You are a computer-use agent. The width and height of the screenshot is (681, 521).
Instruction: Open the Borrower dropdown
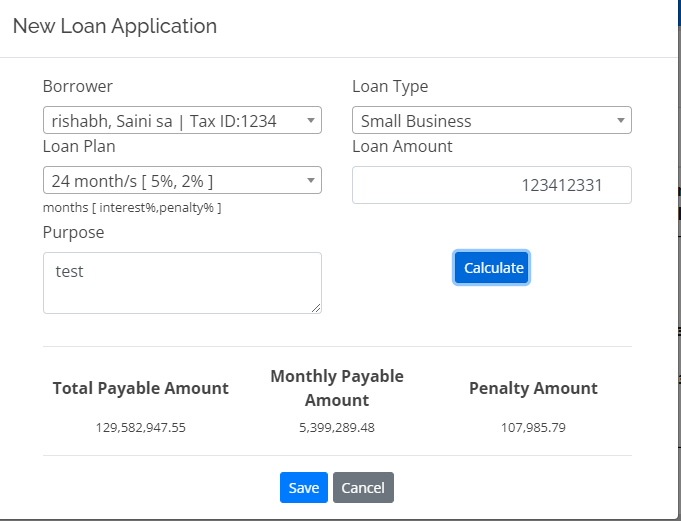click(x=182, y=120)
